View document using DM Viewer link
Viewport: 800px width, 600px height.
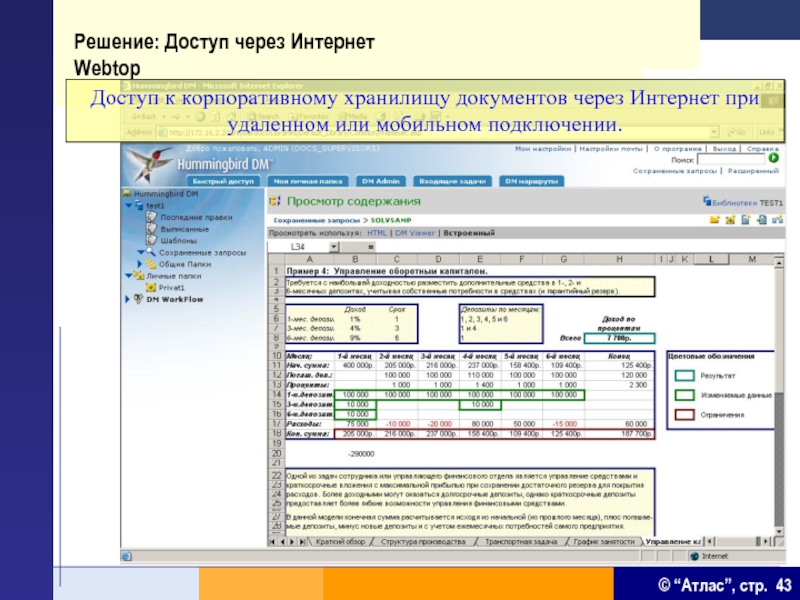click(415, 233)
